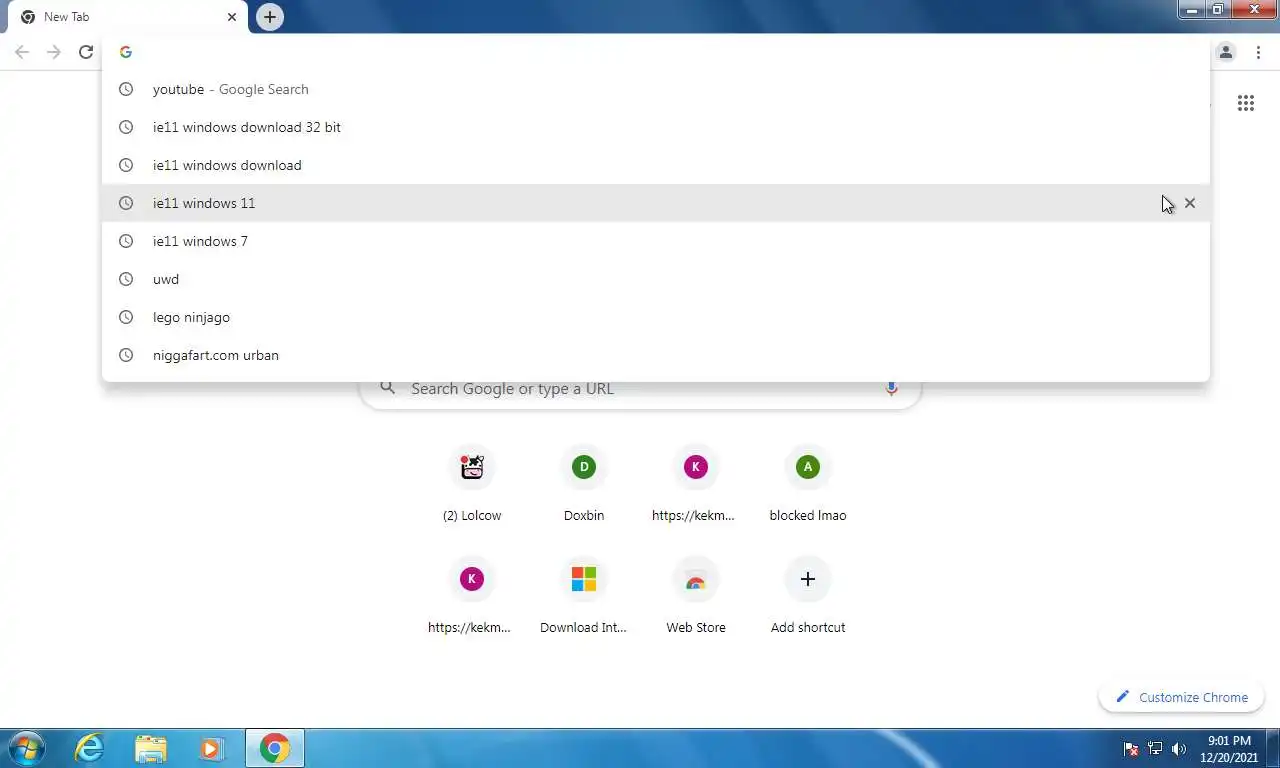This screenshot has width=1280, height=768.
Task: Click the Add shortcut tile
Action: (x=808, y=598)
